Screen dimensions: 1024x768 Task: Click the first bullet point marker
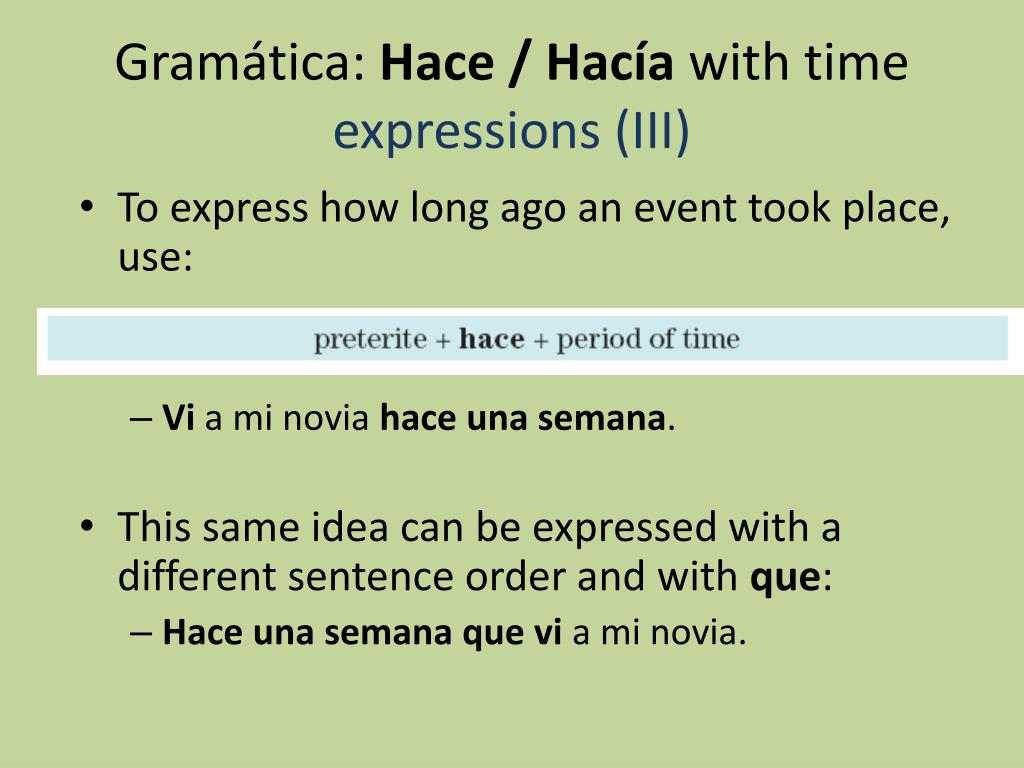pyautogui.click(x=87, y=208)
